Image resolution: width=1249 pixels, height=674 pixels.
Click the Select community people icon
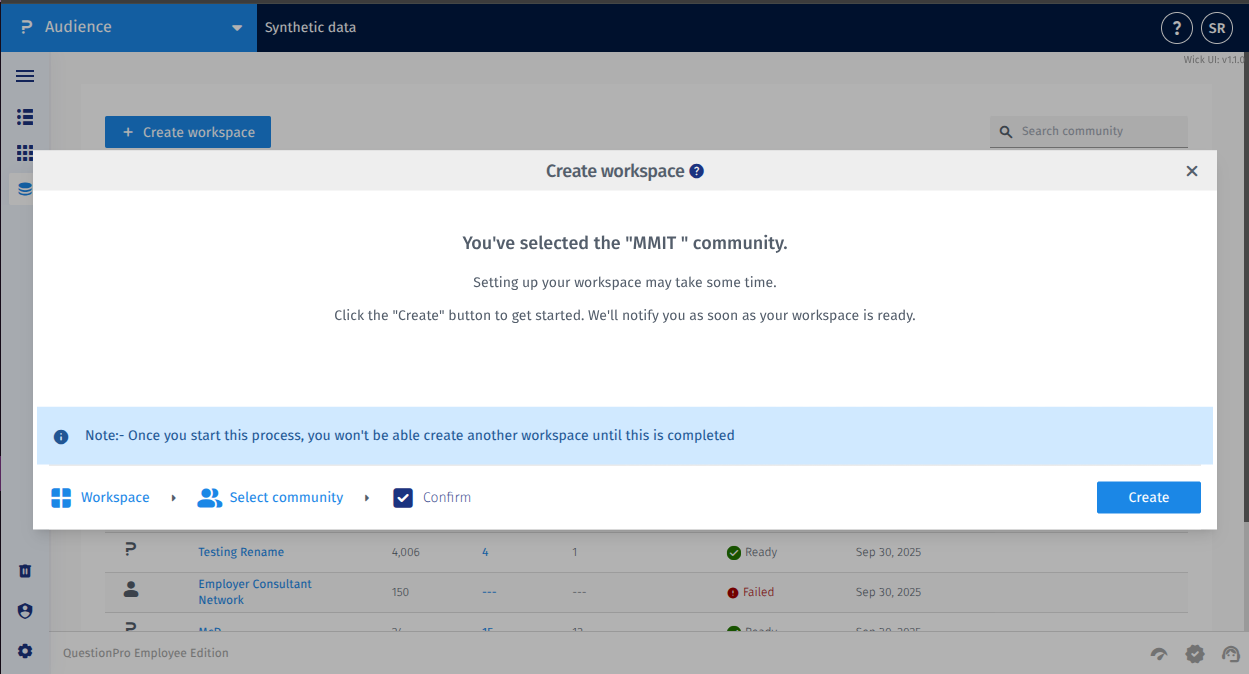point(209,497)
